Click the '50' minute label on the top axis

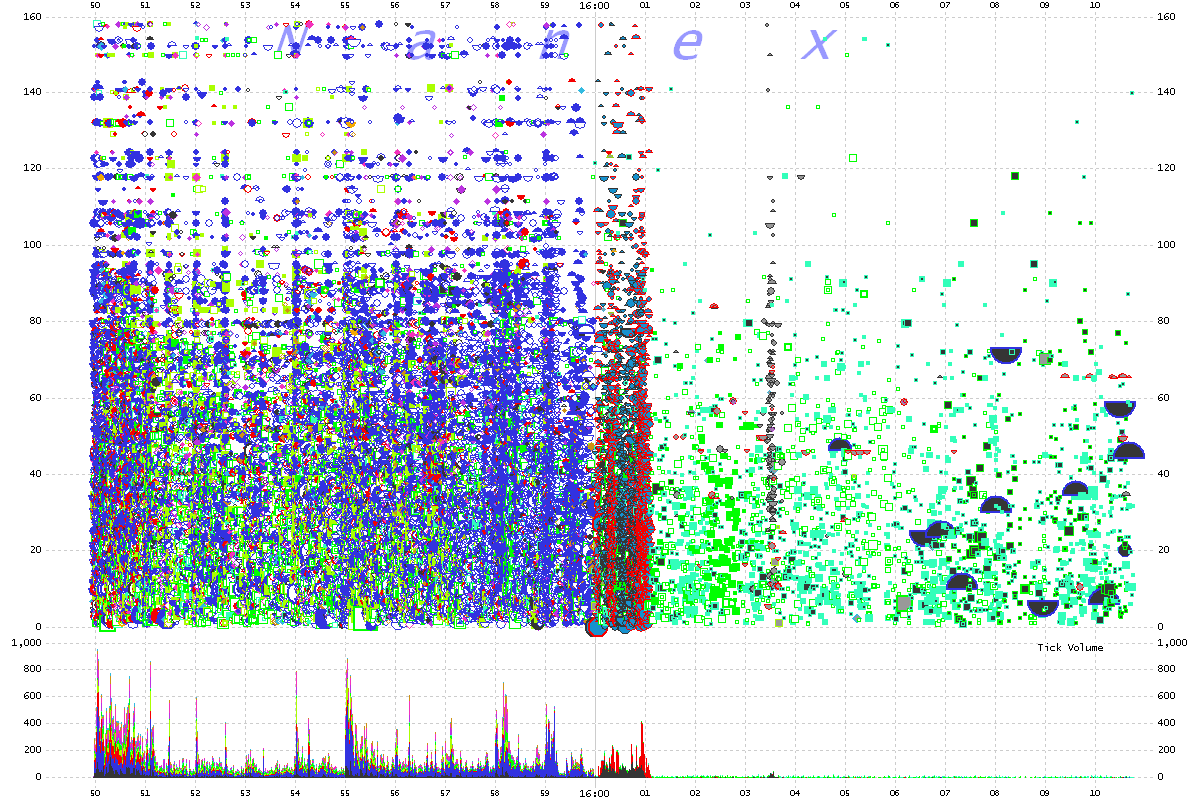95,5
